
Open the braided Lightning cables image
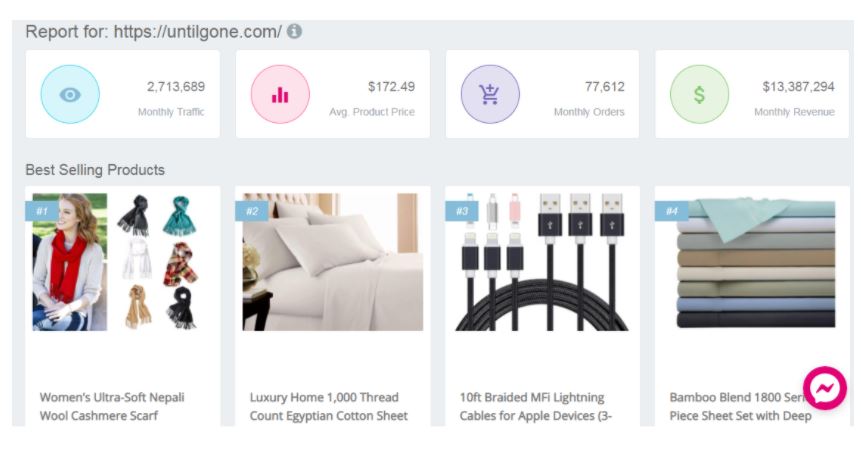(542, 262)
